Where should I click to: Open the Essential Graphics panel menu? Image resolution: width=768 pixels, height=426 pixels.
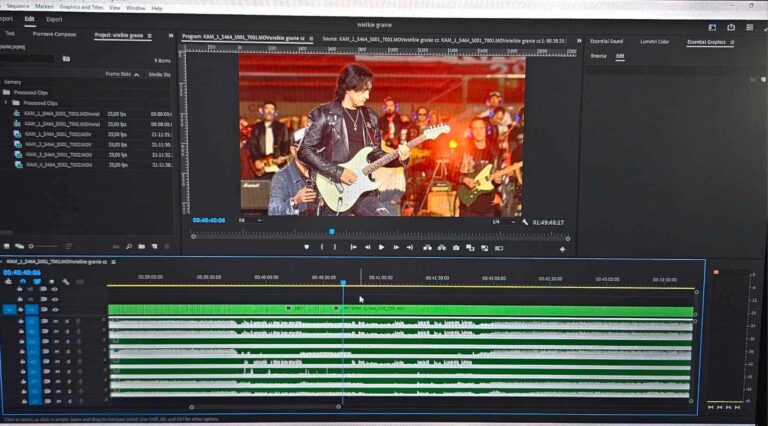tap(732, 43)
